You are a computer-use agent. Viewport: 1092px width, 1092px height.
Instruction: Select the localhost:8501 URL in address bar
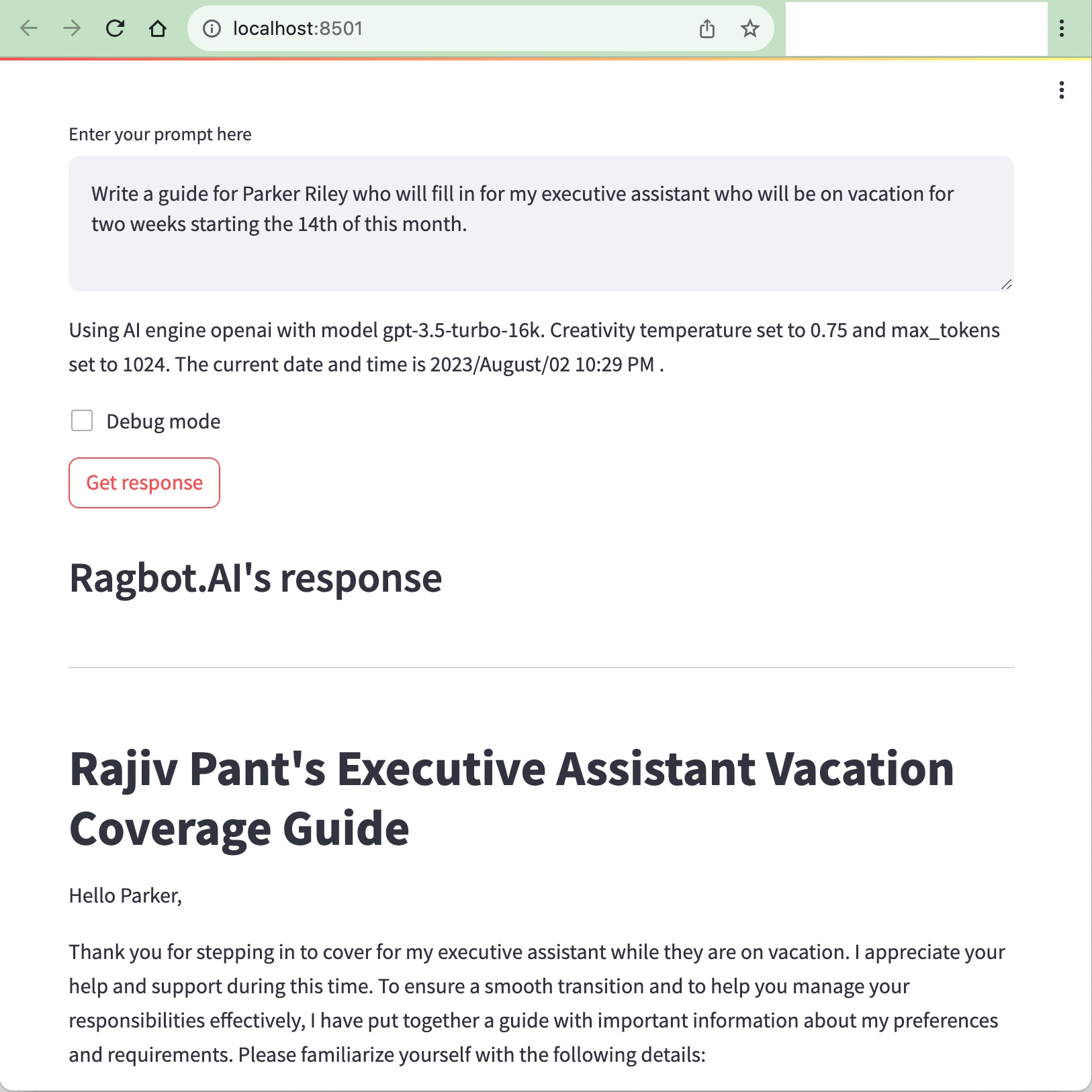click(298, 28)
